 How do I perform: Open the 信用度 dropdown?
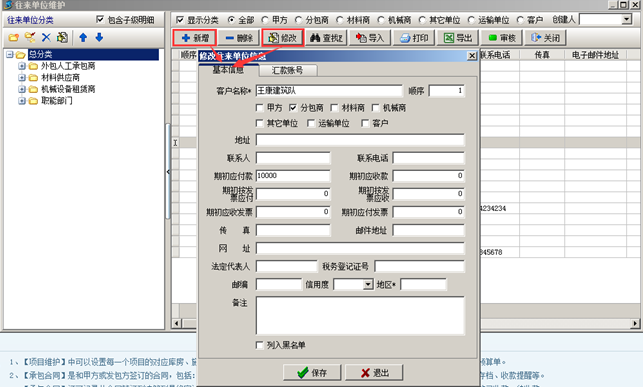[368, 285]
